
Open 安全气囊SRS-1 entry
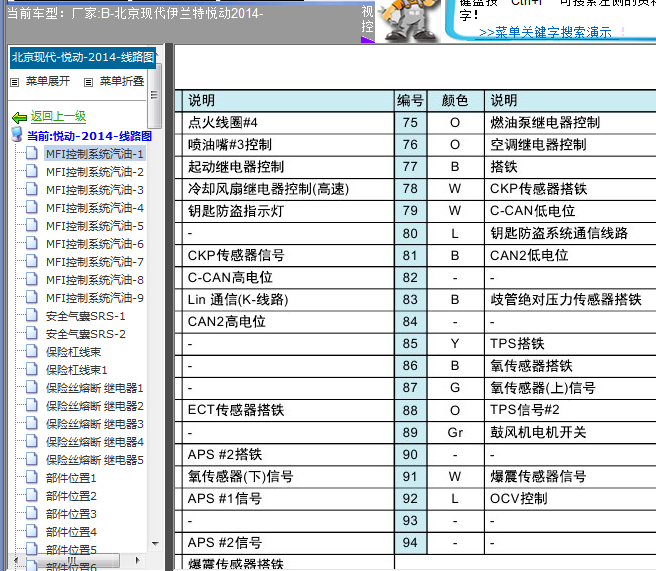85,316
